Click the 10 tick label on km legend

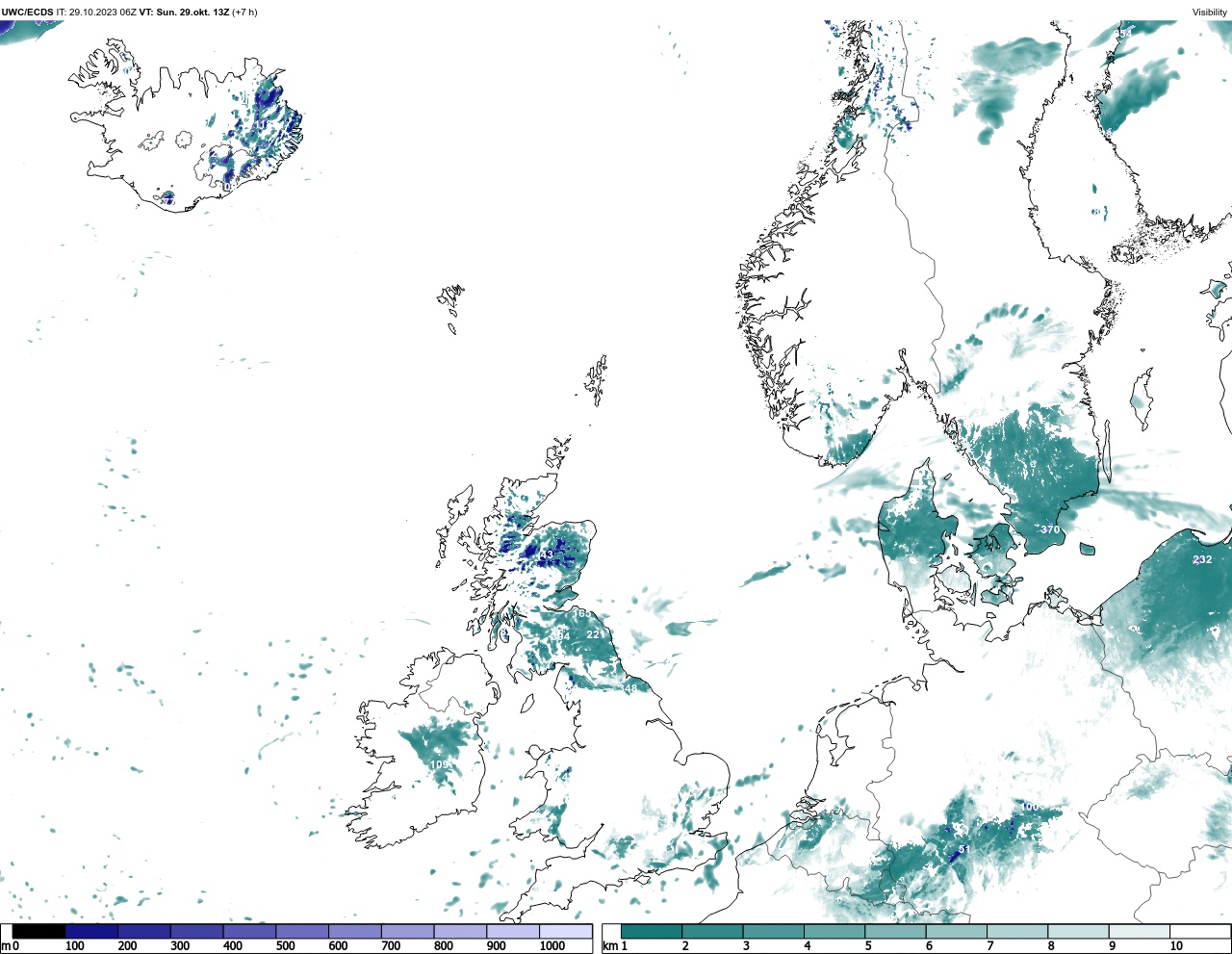(1176, 945)
